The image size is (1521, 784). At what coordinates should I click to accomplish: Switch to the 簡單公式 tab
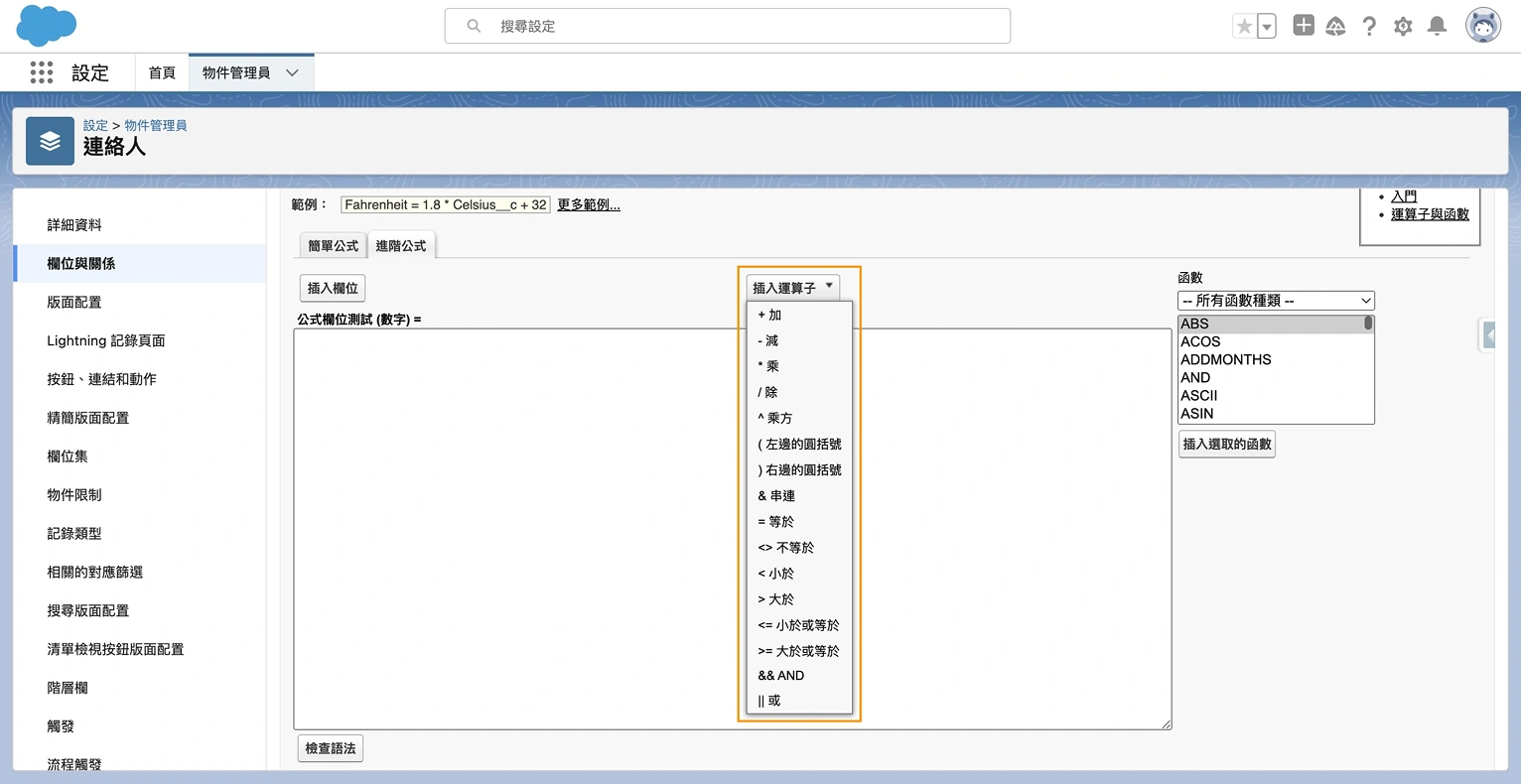tap(332, 244)
